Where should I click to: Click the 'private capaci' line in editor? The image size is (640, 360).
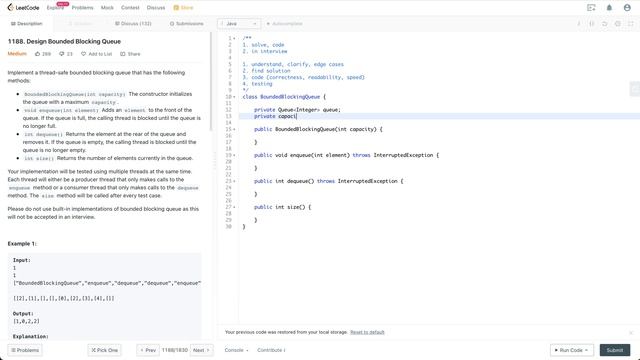point(276,116)
